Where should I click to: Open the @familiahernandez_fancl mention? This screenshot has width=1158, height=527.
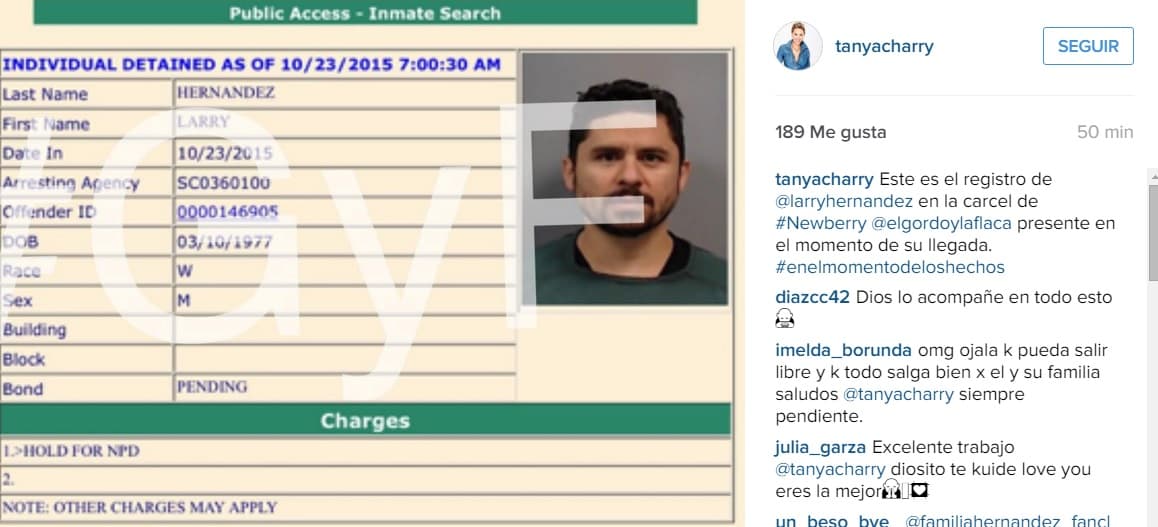tap(1007, 520)
